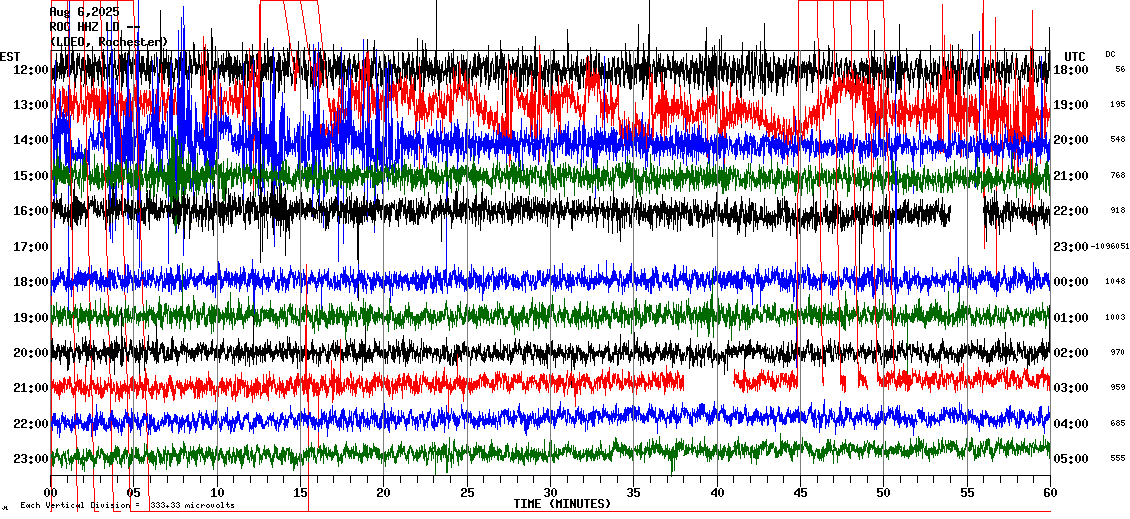The height and width of the screenshot is (519, 1130).
Task: Click the data gap in the 21:00 red trace
Action: click(x=708, y=381)
